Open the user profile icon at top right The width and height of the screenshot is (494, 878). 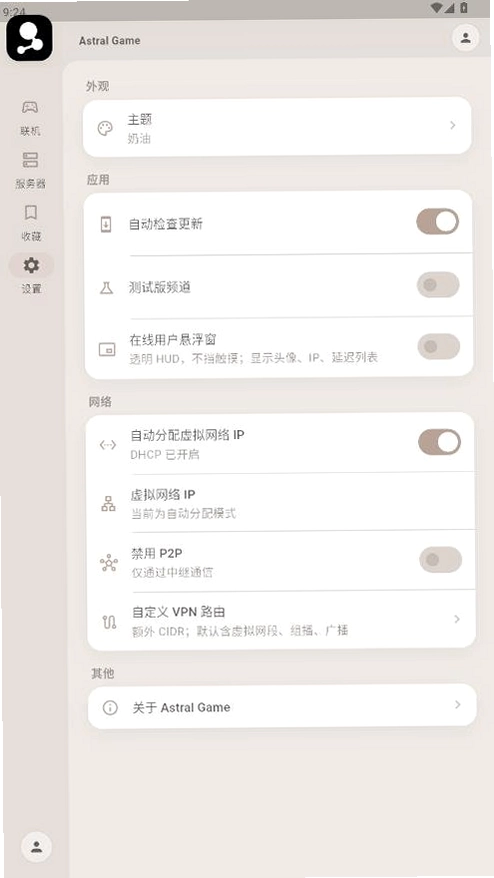click(x=465, y=38)
